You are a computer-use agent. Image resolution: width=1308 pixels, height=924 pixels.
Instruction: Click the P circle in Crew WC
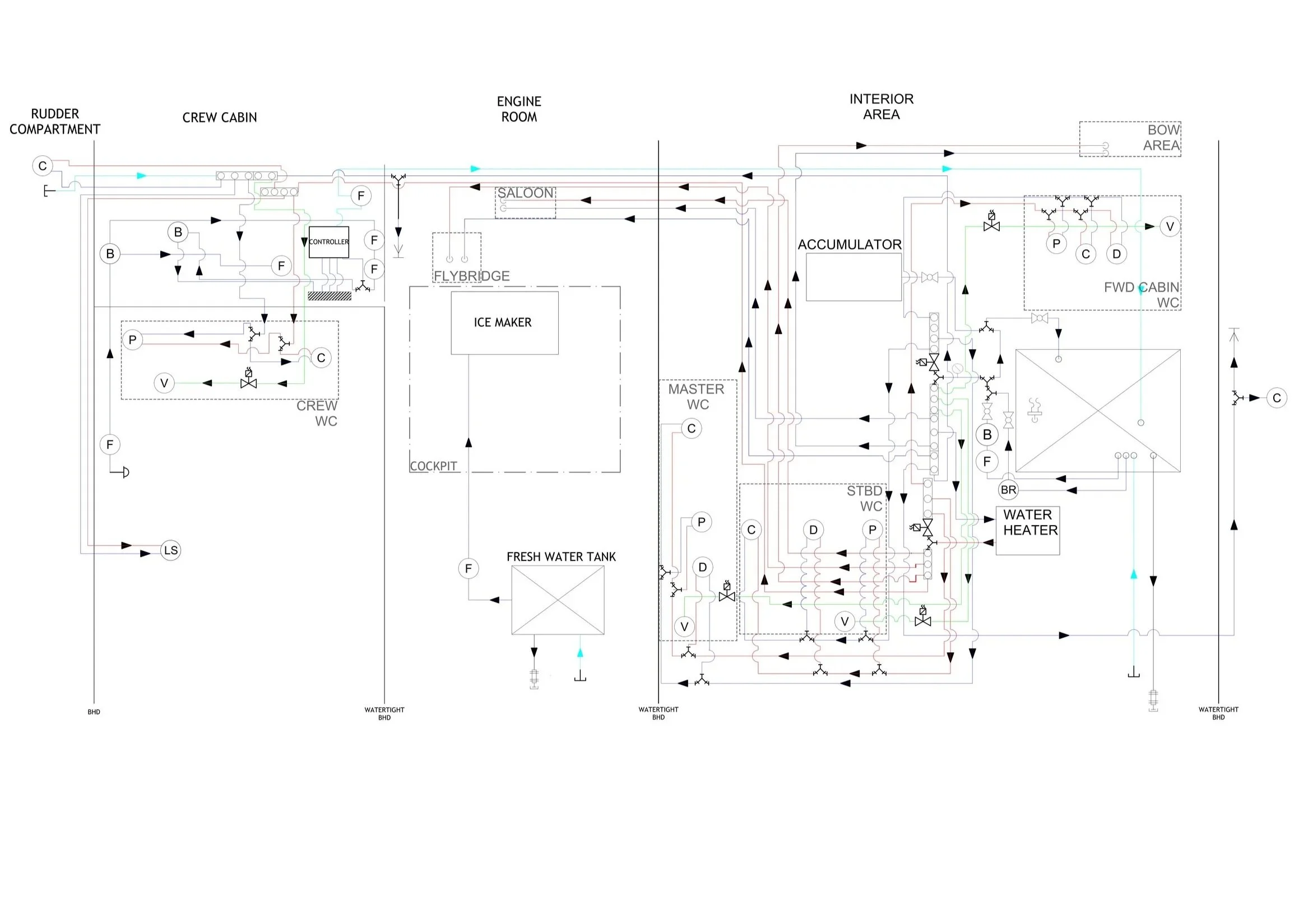[132, 340]
